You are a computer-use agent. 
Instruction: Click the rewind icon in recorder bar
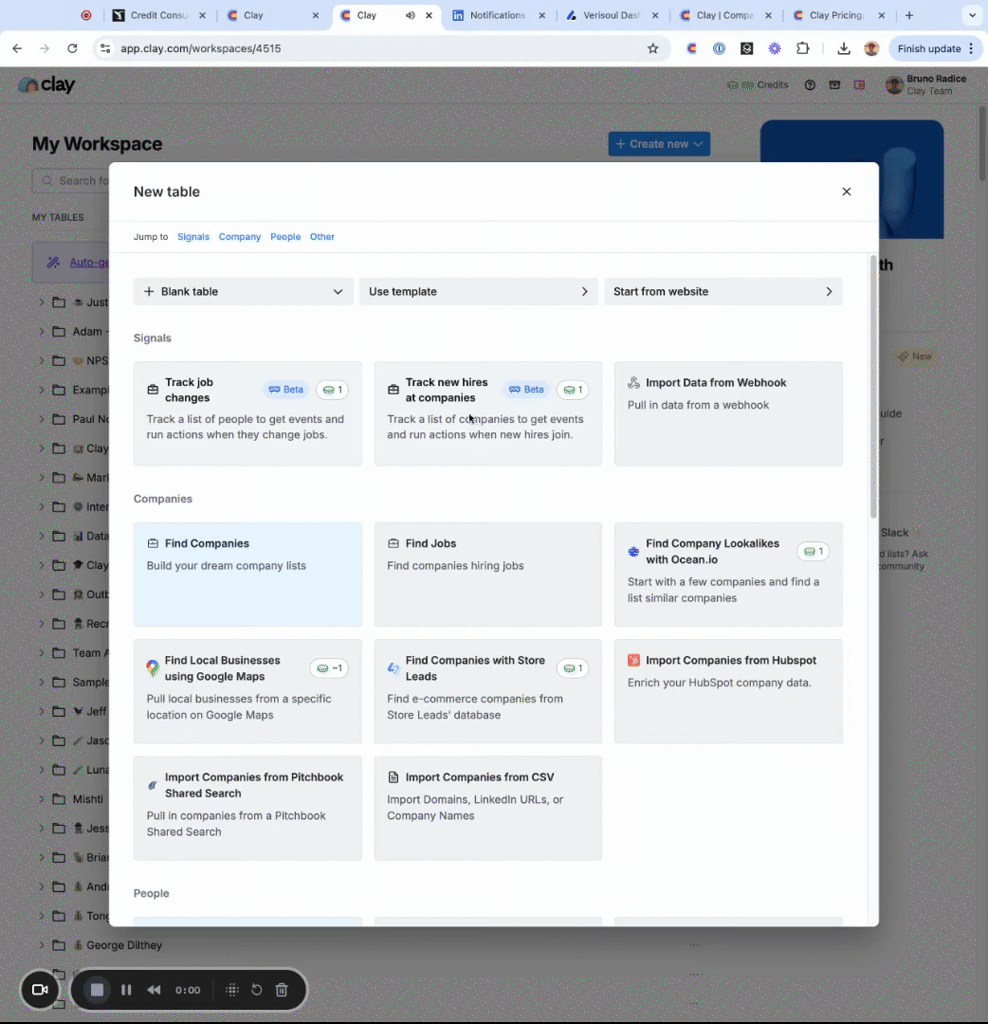pyautogui.click(x=154, y=990)
